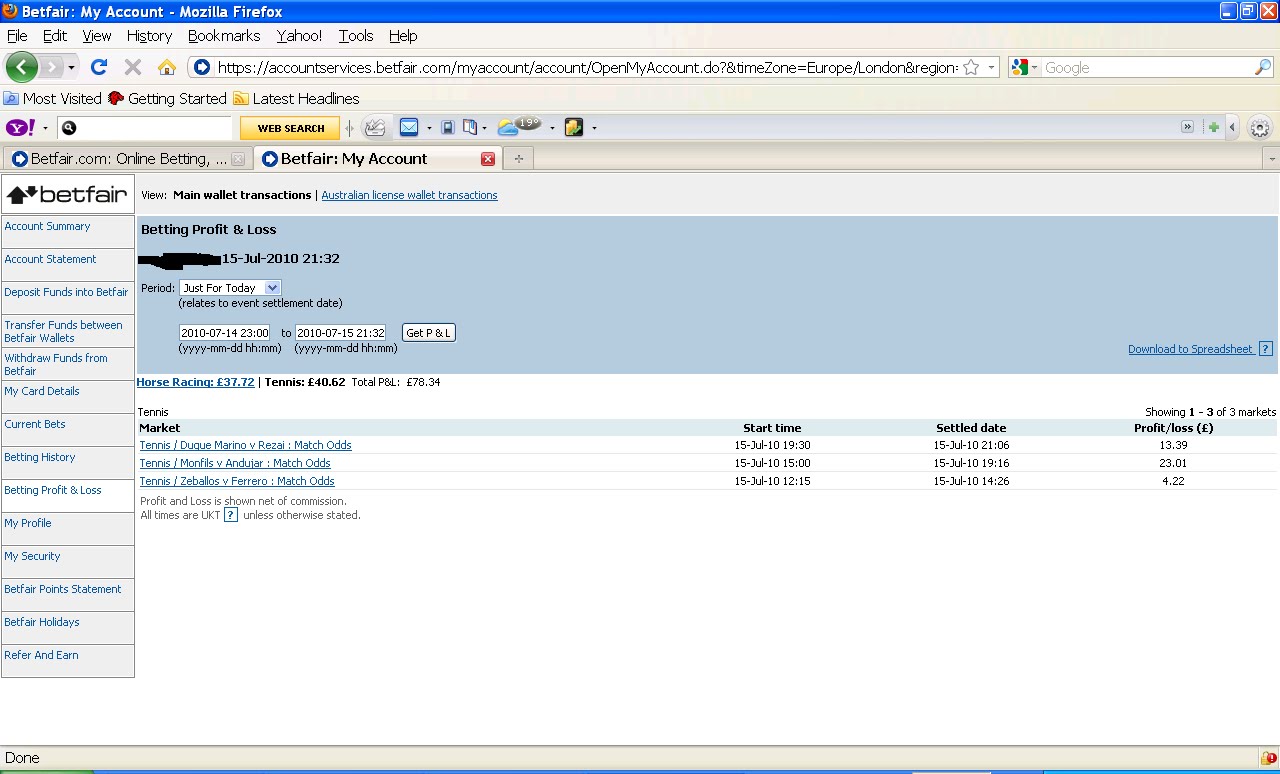
Task: Collapse the Yahoo toolbar with left arrow
Action: click(1232, 127)
